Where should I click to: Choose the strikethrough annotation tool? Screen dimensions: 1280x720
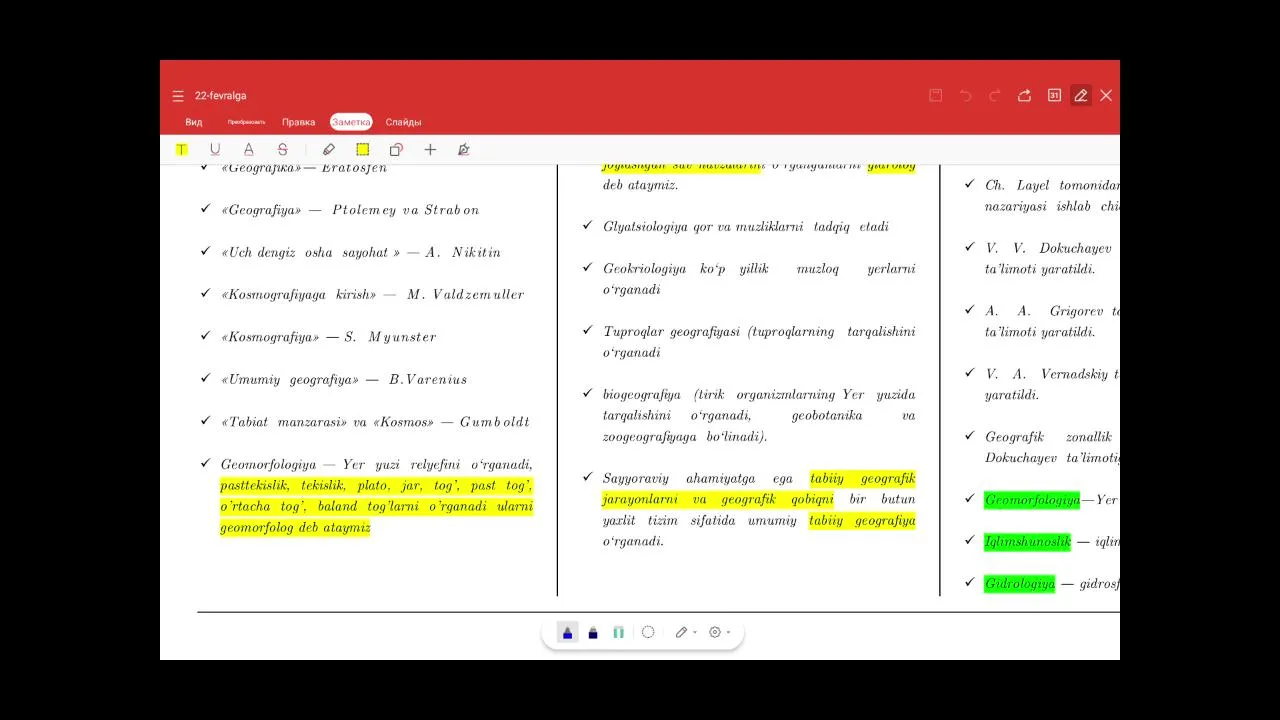pyautogui.click(x=283, y=150)
